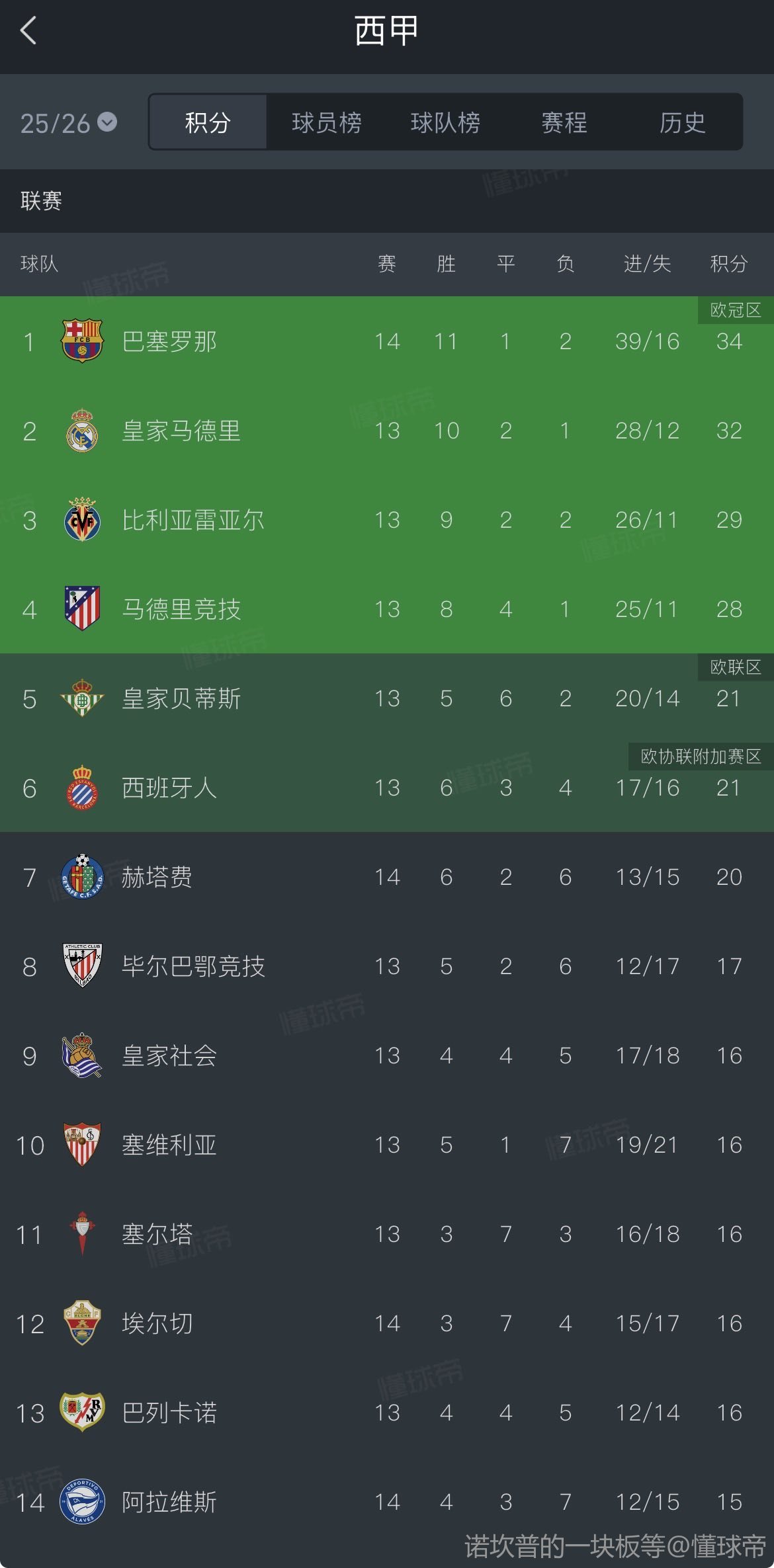The width and height of the screenshot is (774, 1568).
Task: Tap the Rayo Vallecano crest
Action: (82, 1413)
